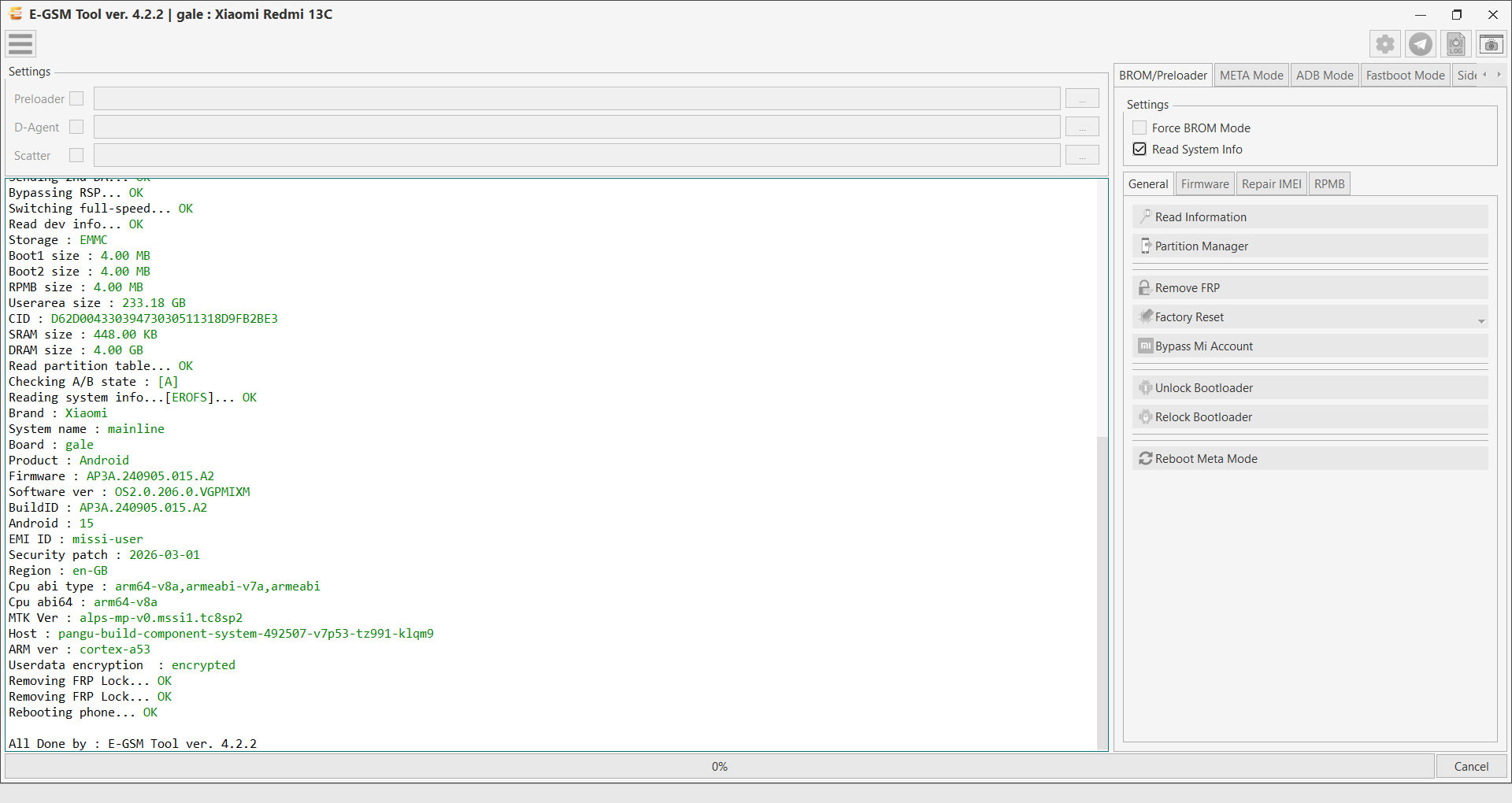This screenshot has height=803, width=1512.
Task: Switch to BROM/Preloader tab
Action: (x=1163, y=75)
